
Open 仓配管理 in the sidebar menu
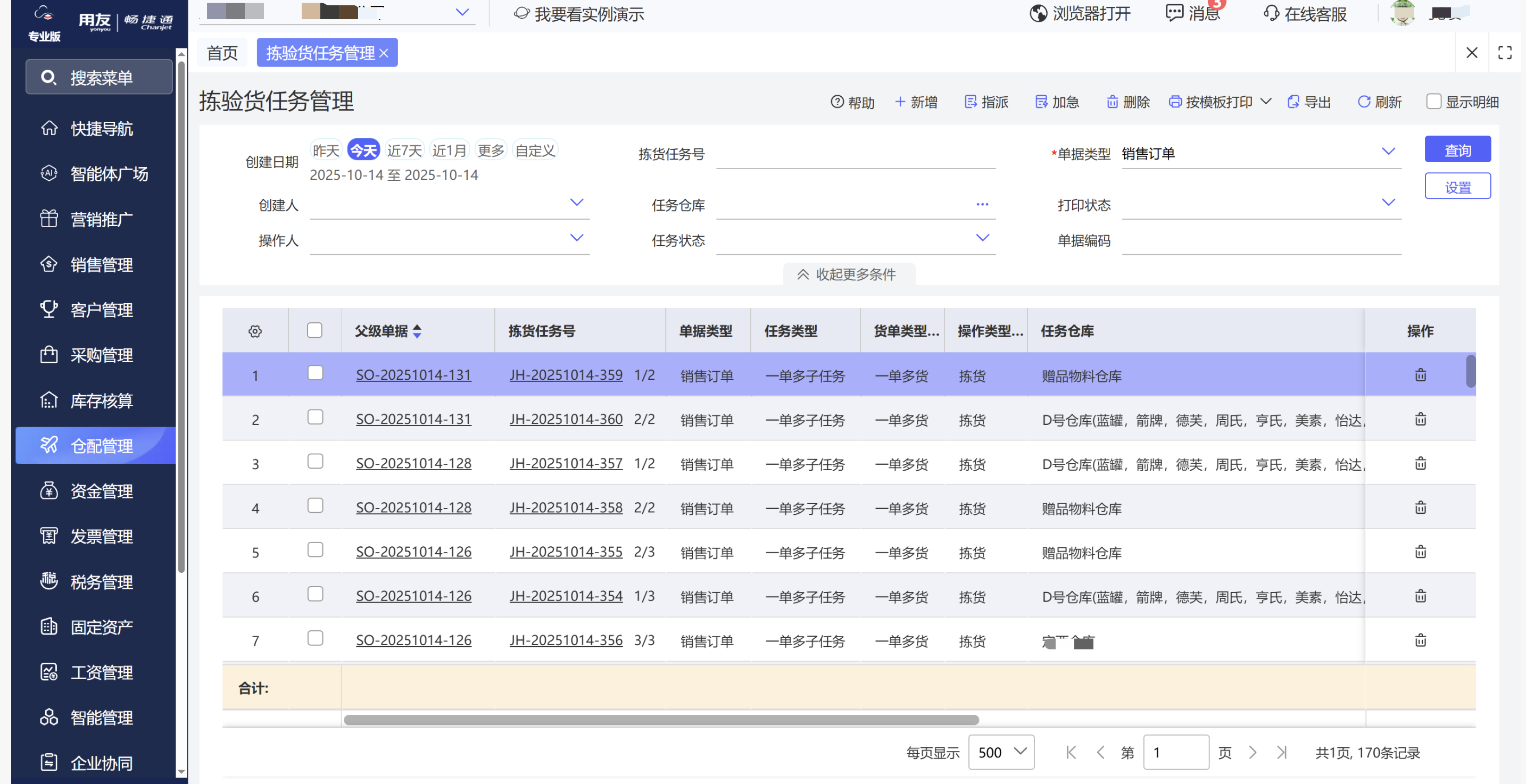tap(101, 445)
